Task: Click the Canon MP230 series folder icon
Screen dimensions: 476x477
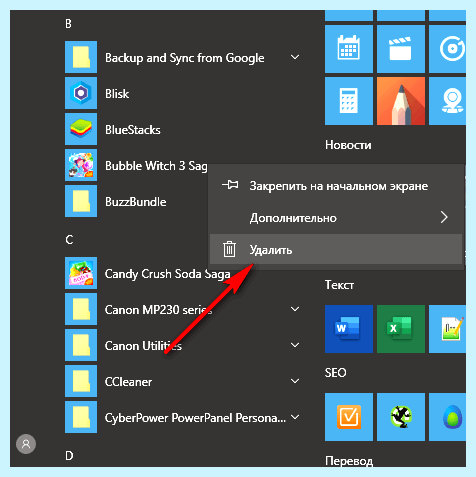Action: pyautogui.click(x=81, y=309)
